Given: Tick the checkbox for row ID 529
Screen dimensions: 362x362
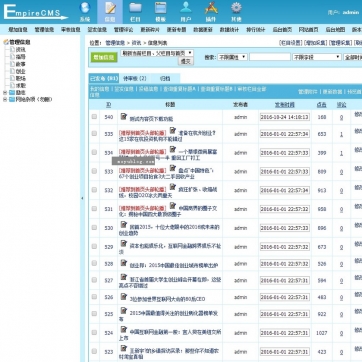Looking at the screenshot, I should pos(94,246).
